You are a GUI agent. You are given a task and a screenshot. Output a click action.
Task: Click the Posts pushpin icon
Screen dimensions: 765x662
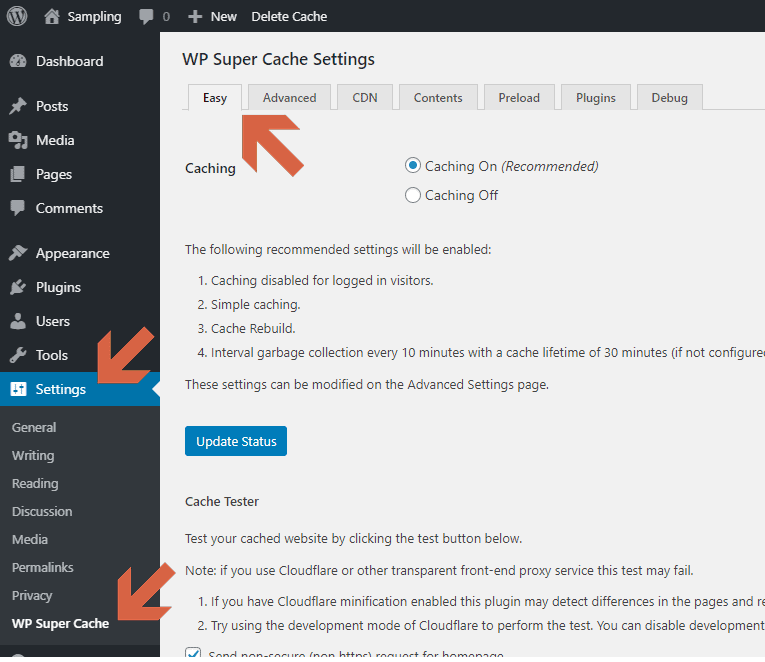click(18, 106)
